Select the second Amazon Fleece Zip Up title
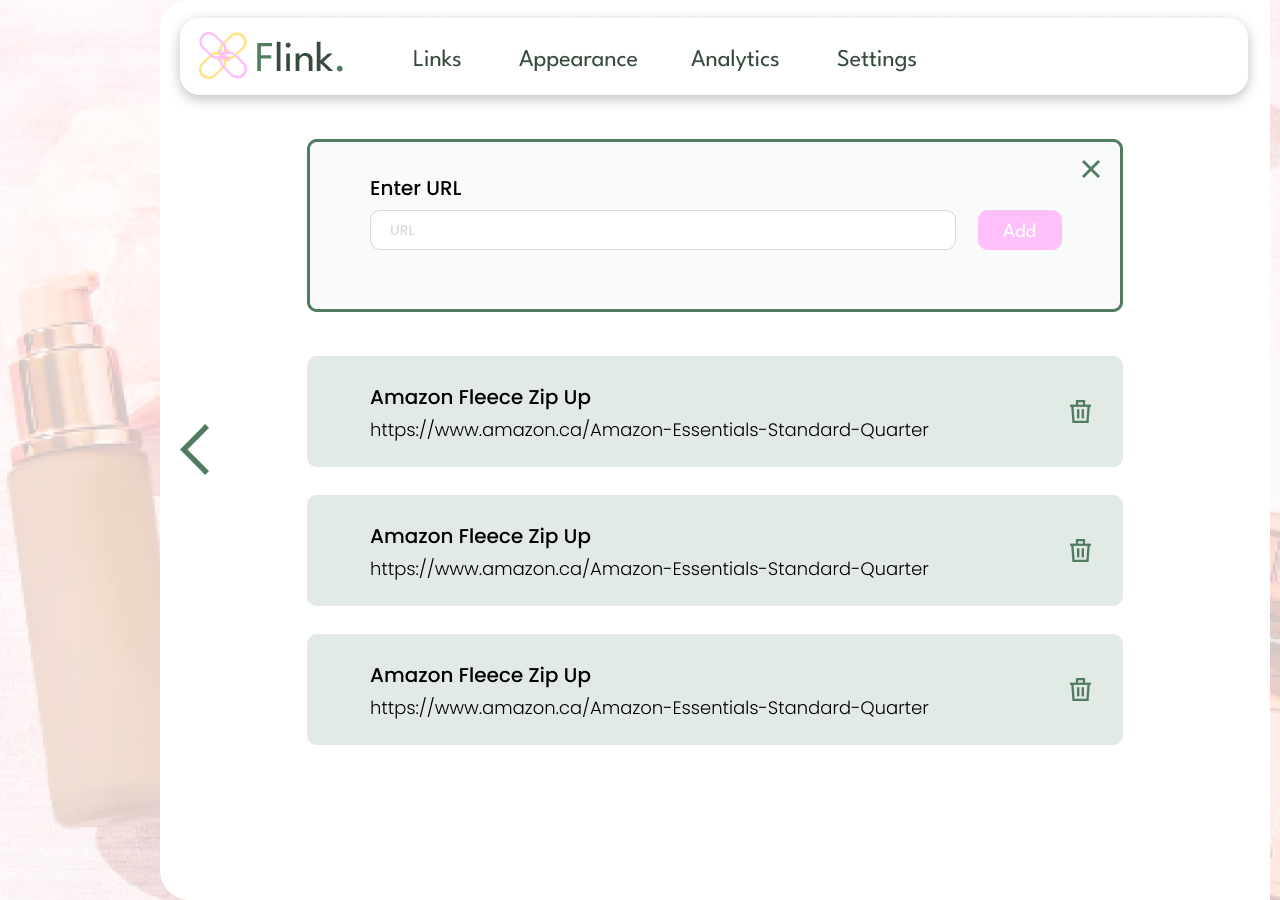The image size is (1280, 900). coord(480,536)
